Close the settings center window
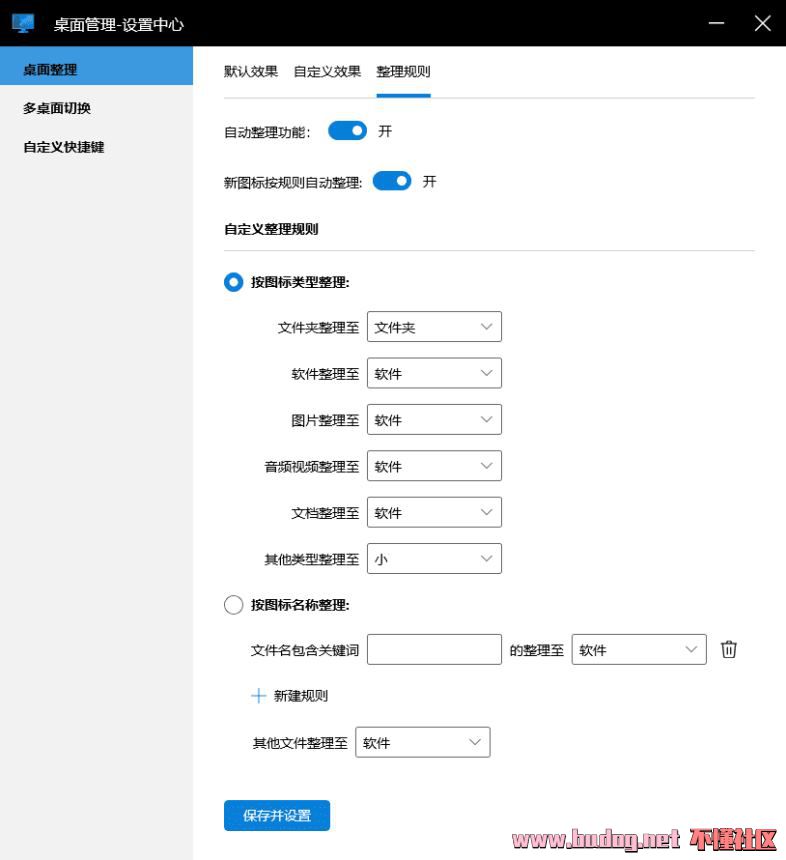 pos(762,23)
